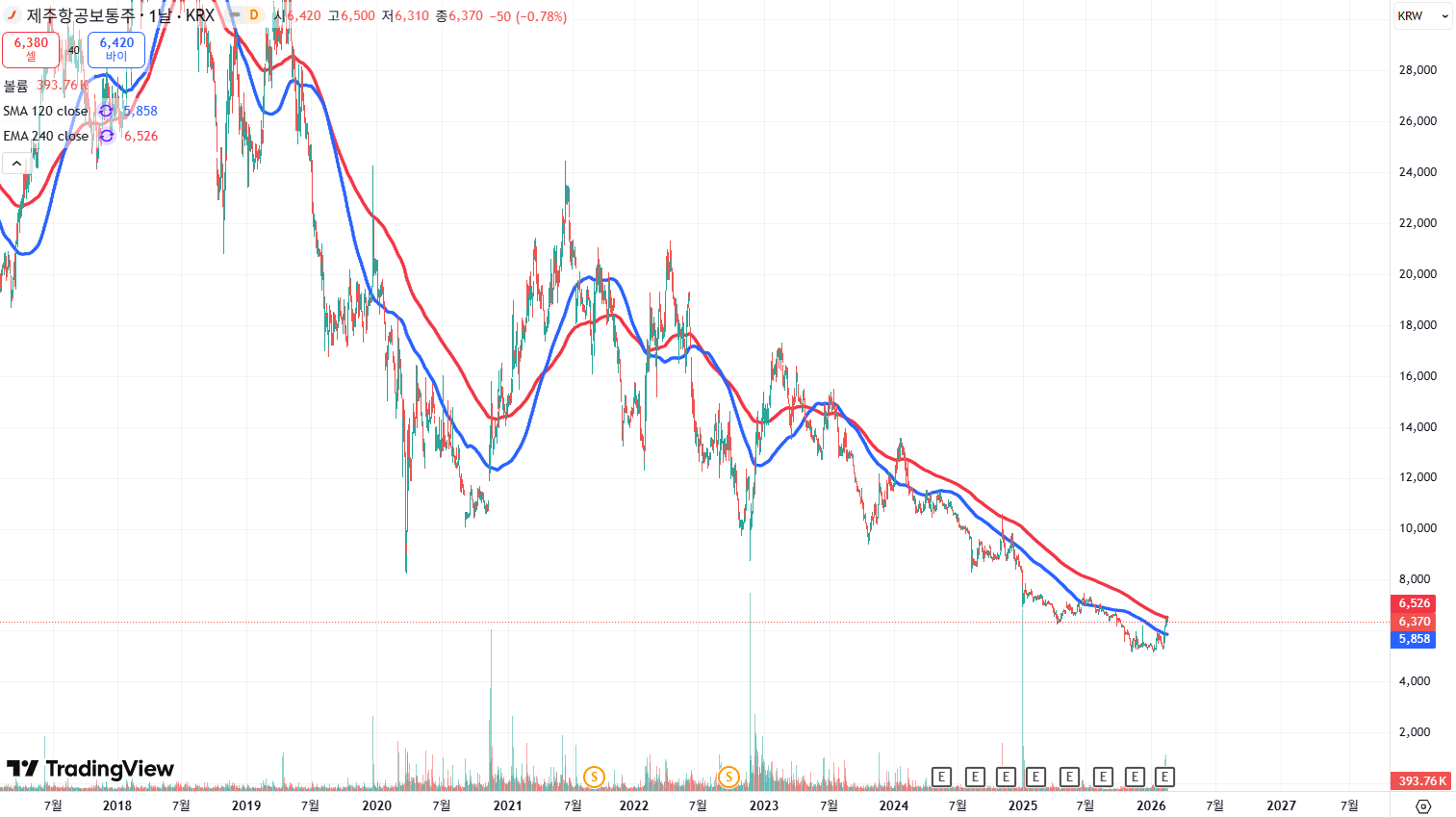Open chart settings hexagon icon

(1424, 806)
